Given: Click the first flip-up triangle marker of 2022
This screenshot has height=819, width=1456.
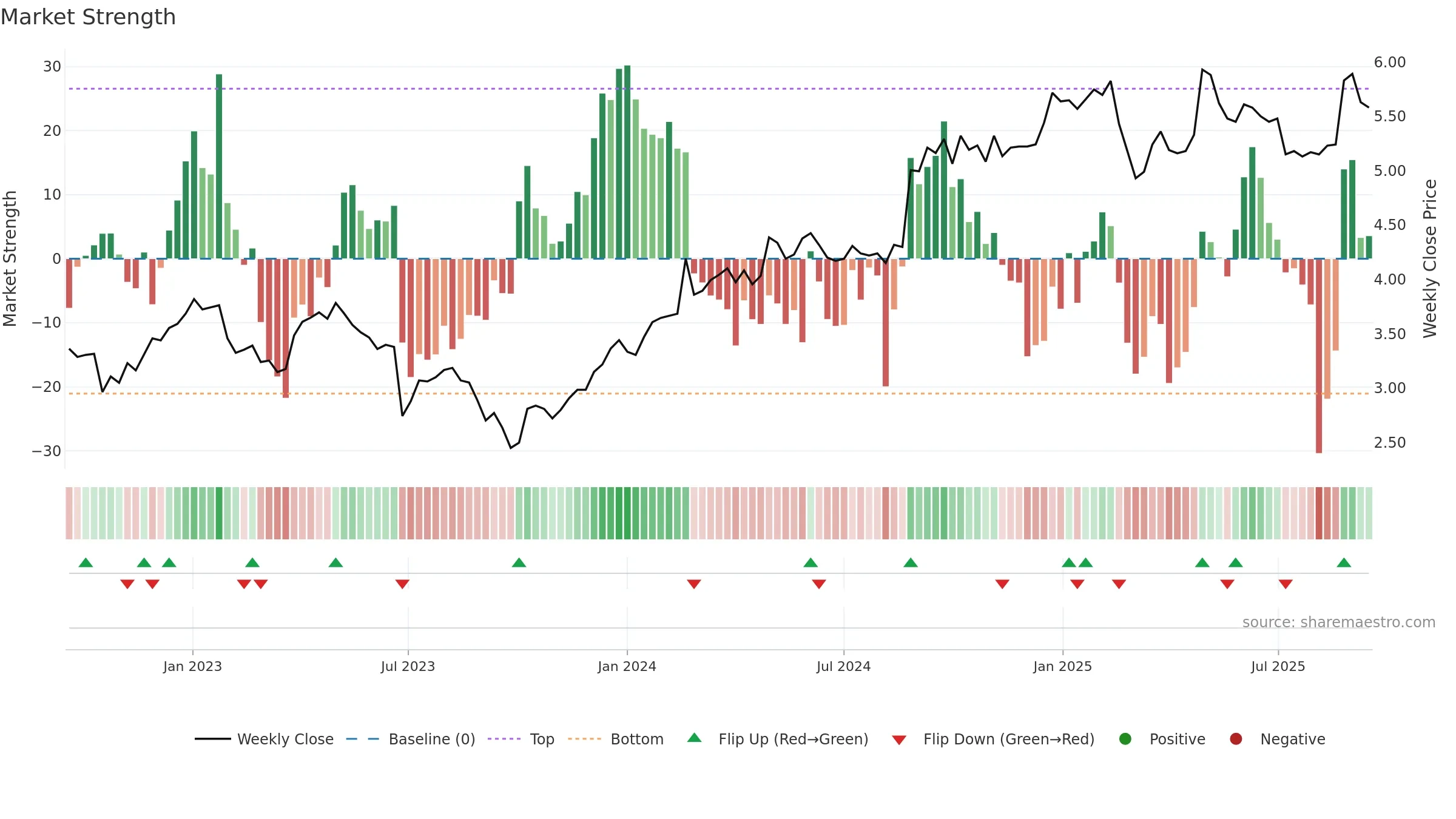Looking at the screenshot, I should [86, 562].
